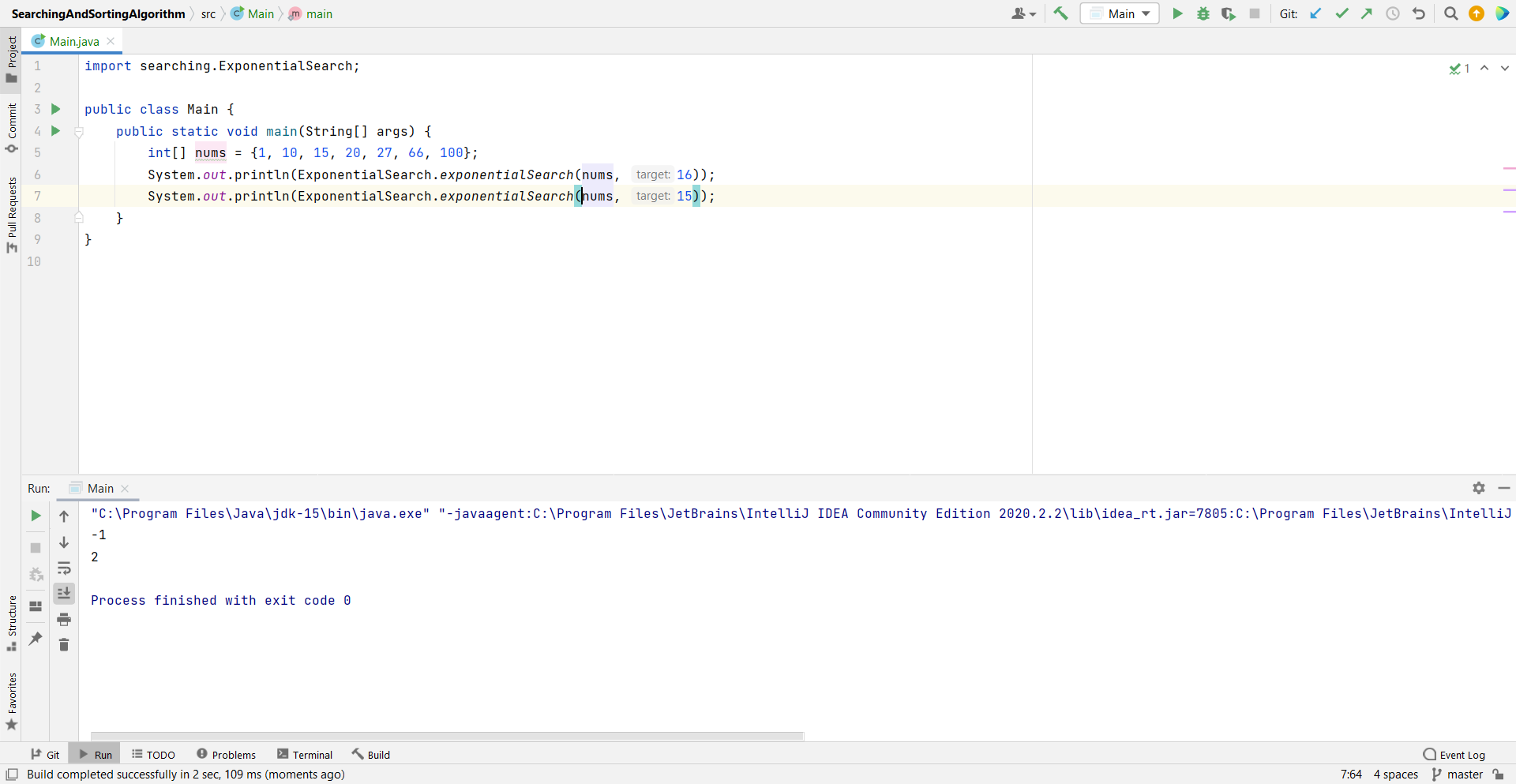Image resolution: width=1516 pixels, height=784 pixels.
Task: Open the Project tool window
Action: (11, 59)
